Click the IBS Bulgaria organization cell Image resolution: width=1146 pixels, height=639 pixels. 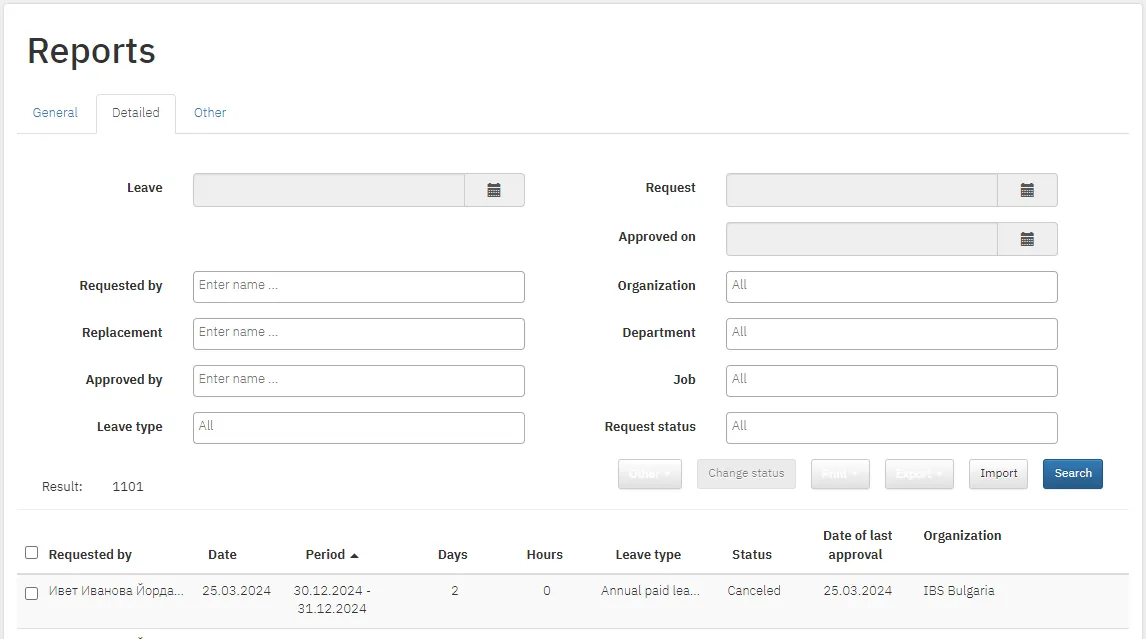pos(958,591)
